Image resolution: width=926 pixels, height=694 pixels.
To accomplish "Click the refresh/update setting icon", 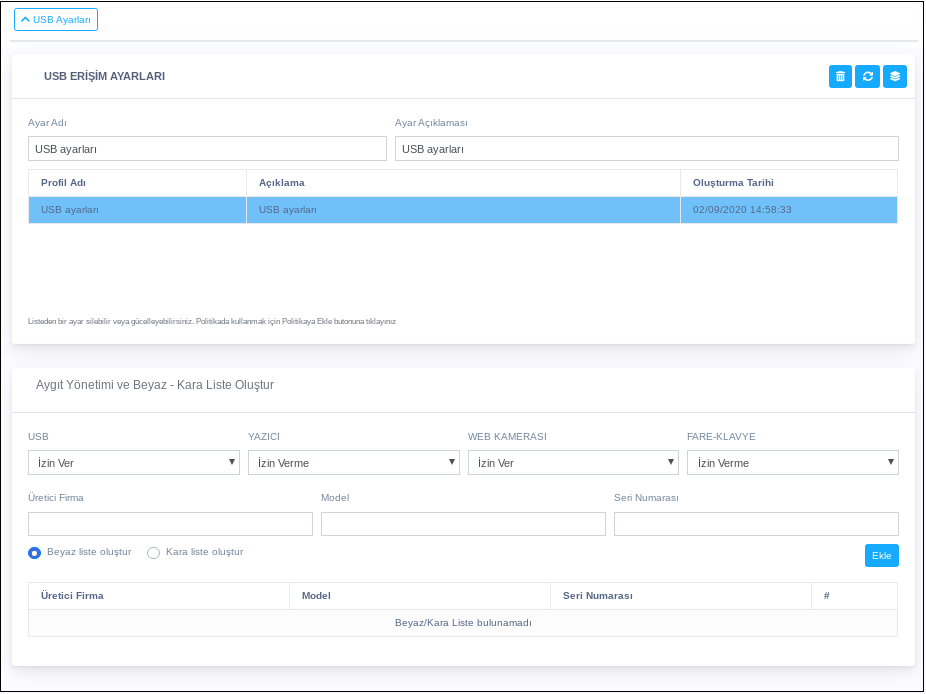I will (868, 76).
